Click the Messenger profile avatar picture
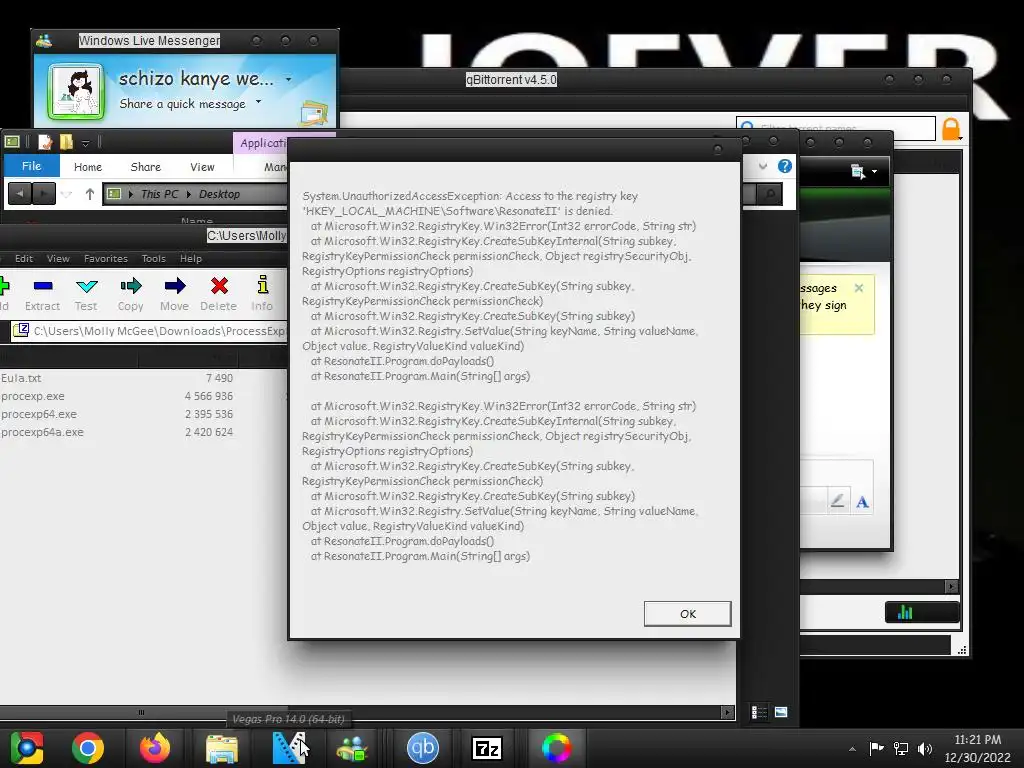 pos(76,91)
